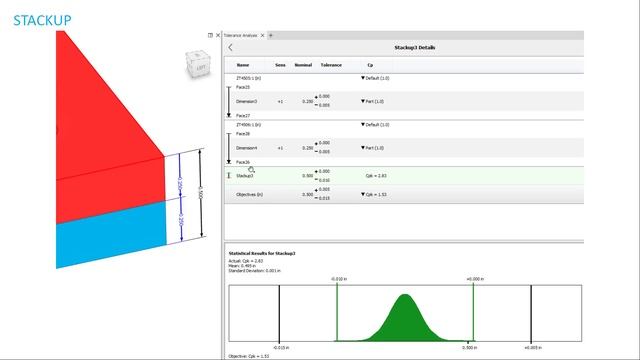The image size is (640, 360).
Task: Click the +0.005 upper tolerance of Objectives
Action: tap(322, 190)
